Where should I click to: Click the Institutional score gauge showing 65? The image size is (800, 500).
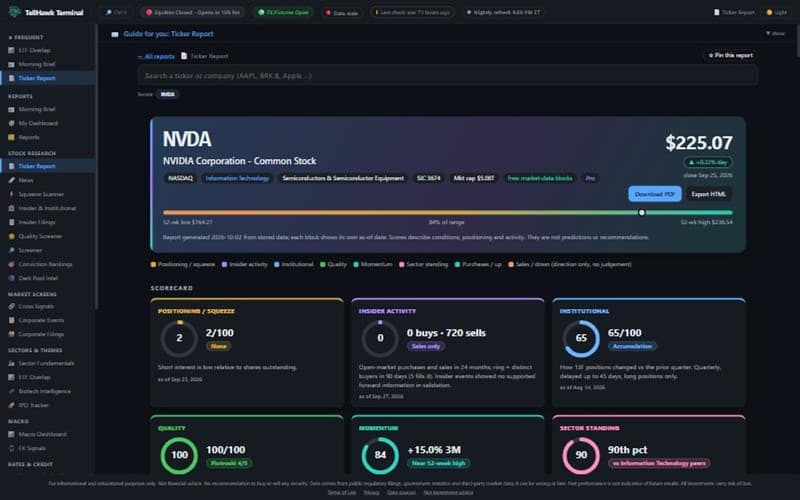pos(581,338)
